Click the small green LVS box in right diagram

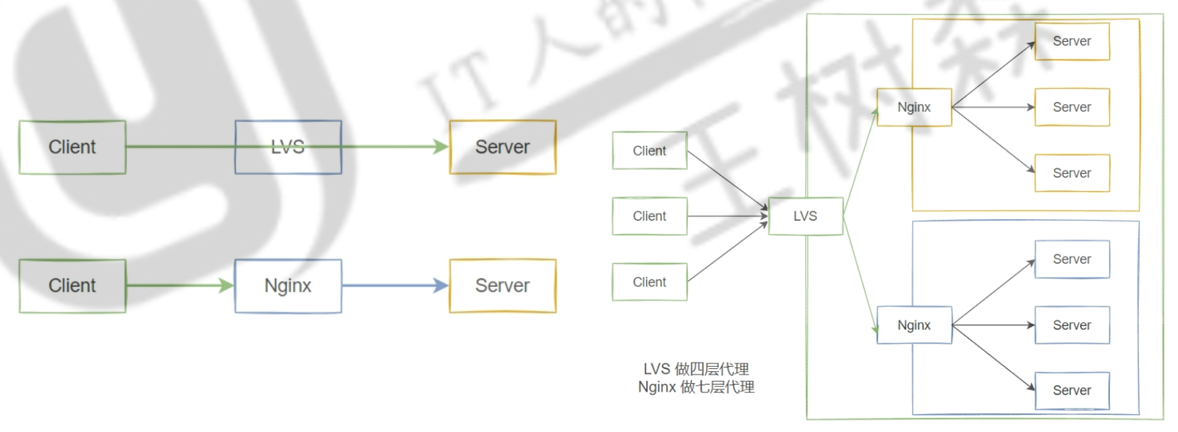pyautogui.click(x=805, y=216)
